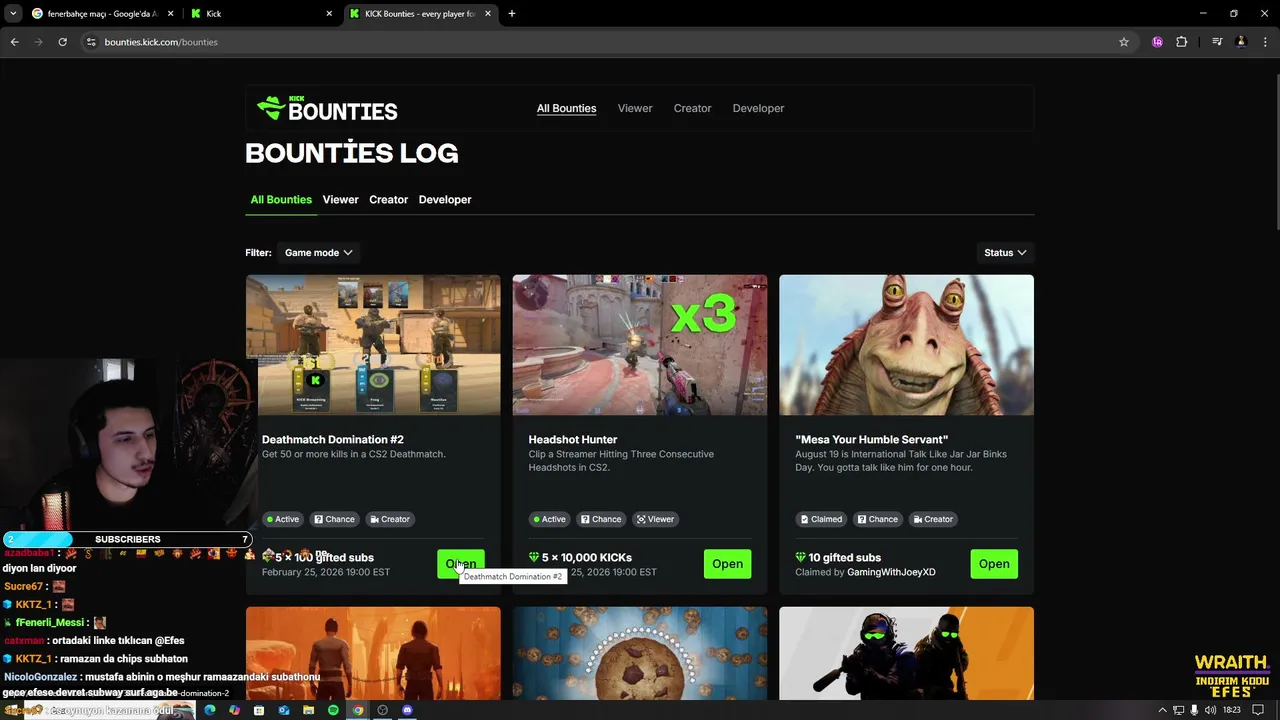Switch to the fenerbahçe maçı Google tab
Screen dimensions: 1280x720
[103, 14]
